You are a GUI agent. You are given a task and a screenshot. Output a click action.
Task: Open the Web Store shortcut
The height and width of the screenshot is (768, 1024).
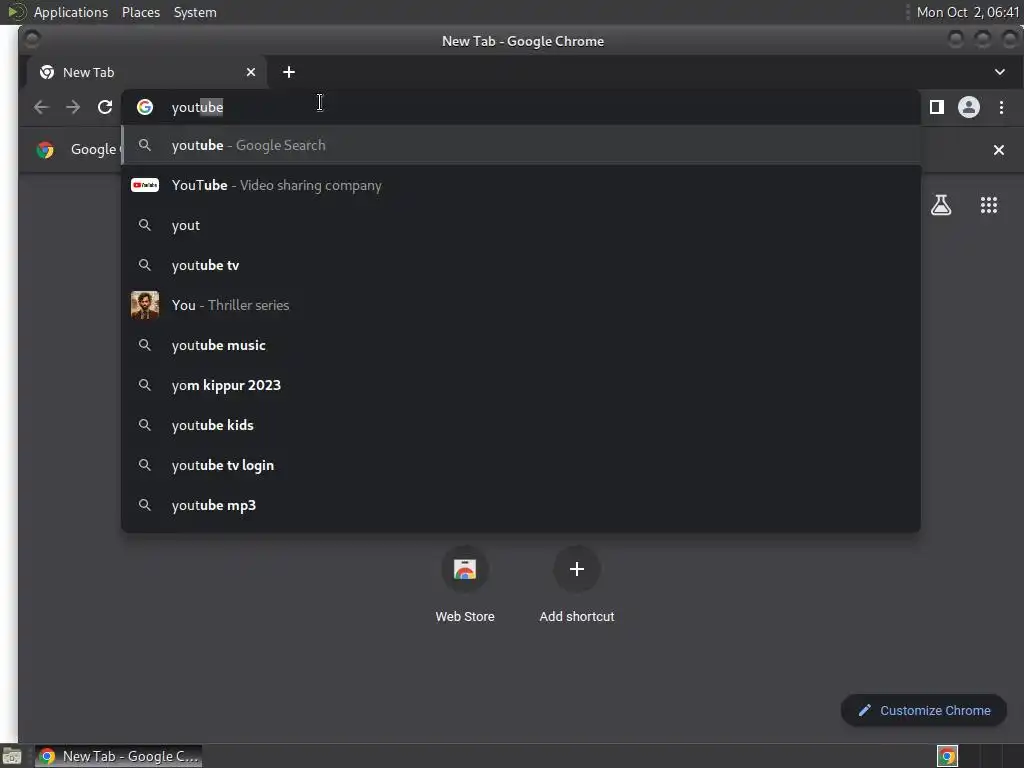click(465, 584)
